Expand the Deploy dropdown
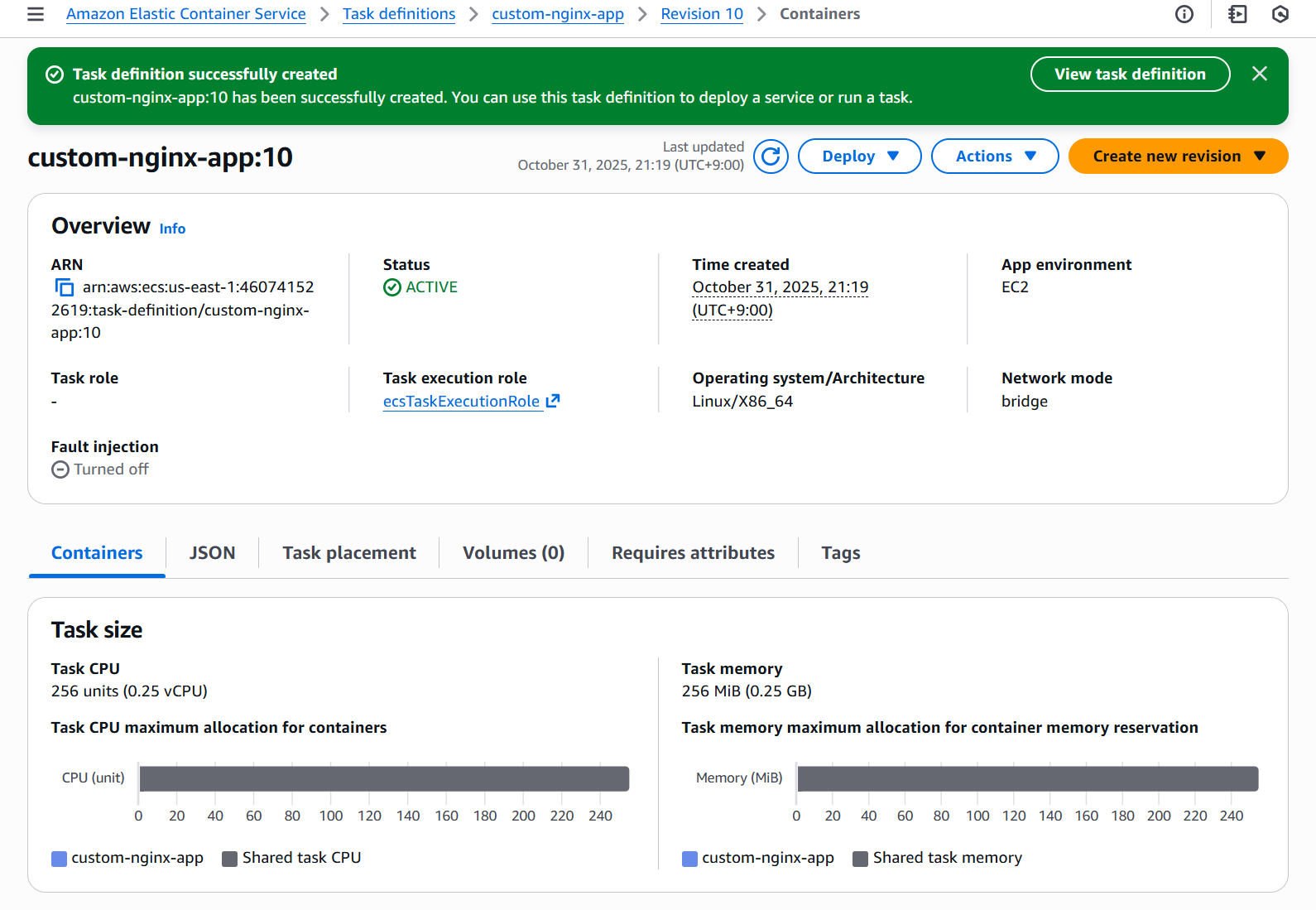This screenshot has height=910, width=1316. point(859,156)
